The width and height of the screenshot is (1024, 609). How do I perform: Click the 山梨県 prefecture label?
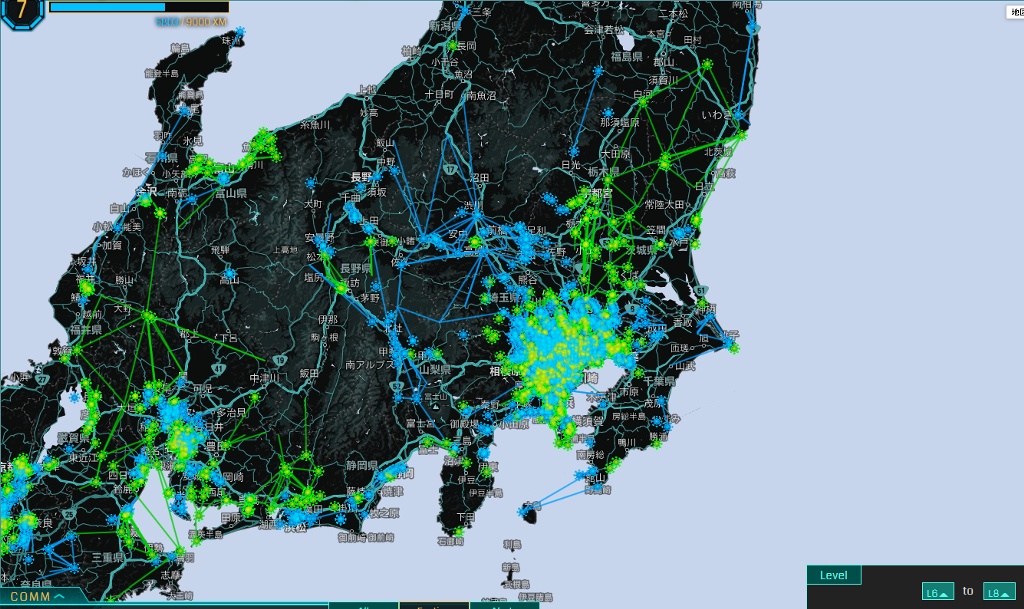tap(436, 369)
